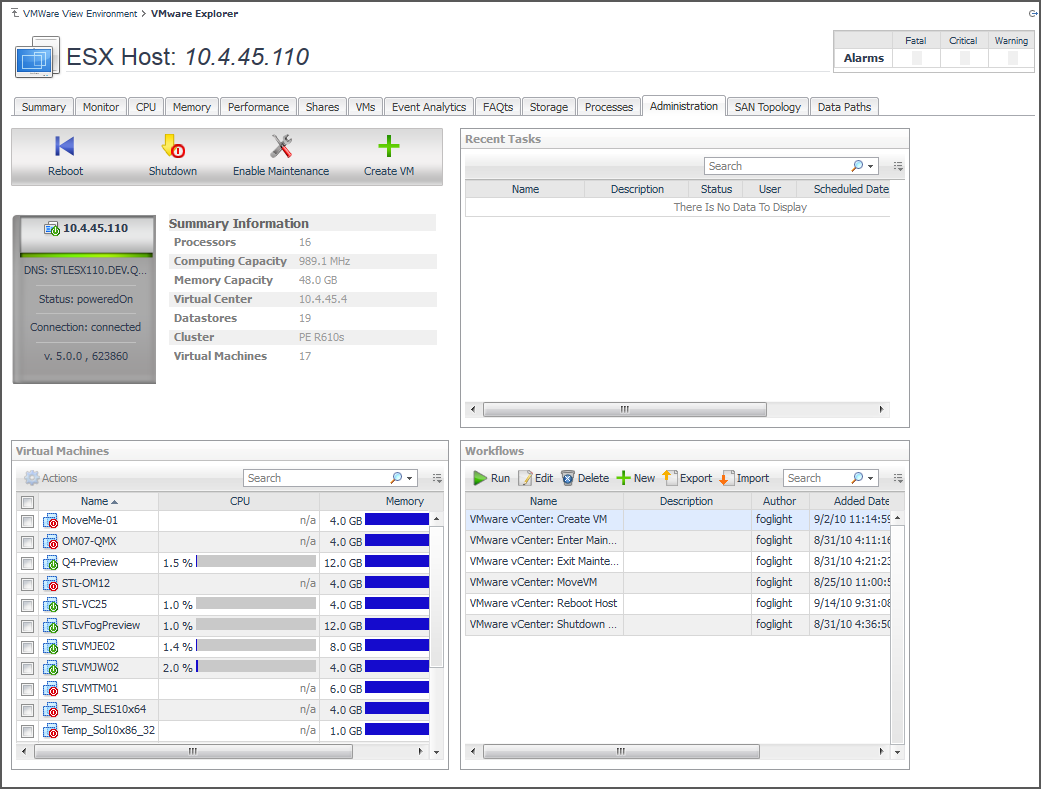Click the Reboot host icon
Screen dimensions: 1041x789
click(x=65, y=148)
